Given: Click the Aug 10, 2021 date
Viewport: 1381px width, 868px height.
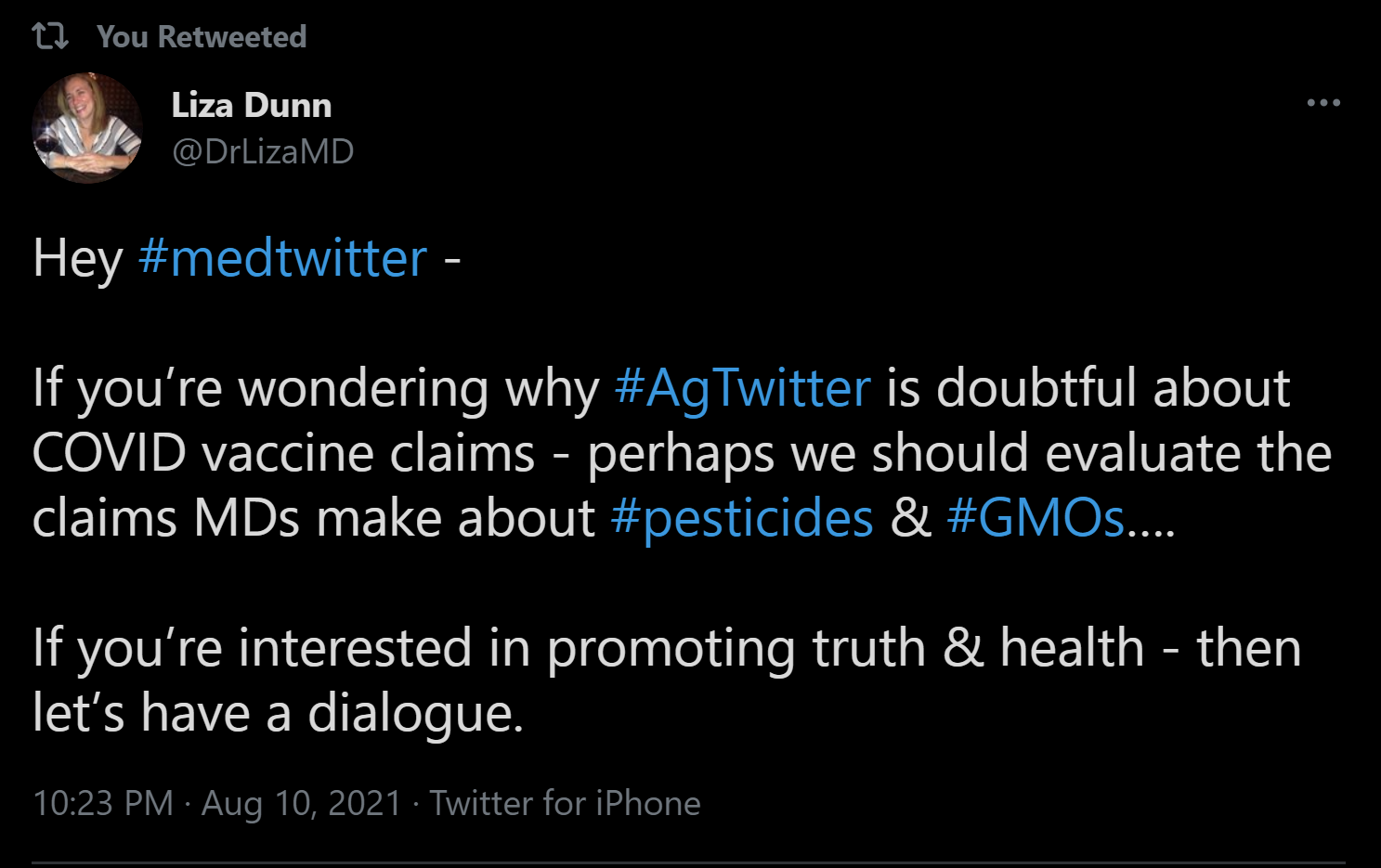Looking at the screenshot, I should click(301, 803).
